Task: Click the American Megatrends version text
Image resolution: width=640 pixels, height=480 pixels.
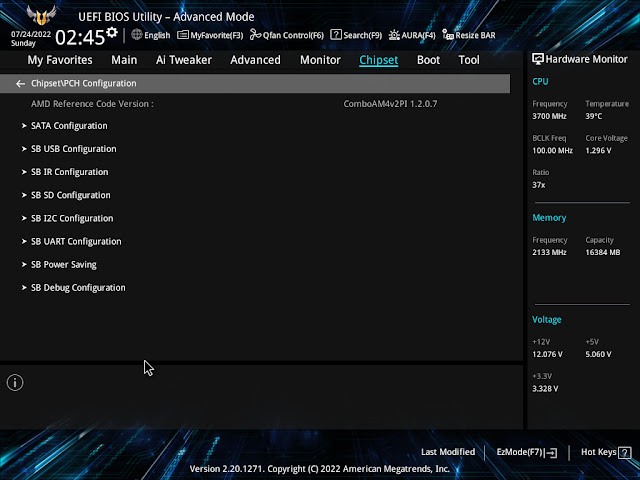Action: 320,469
